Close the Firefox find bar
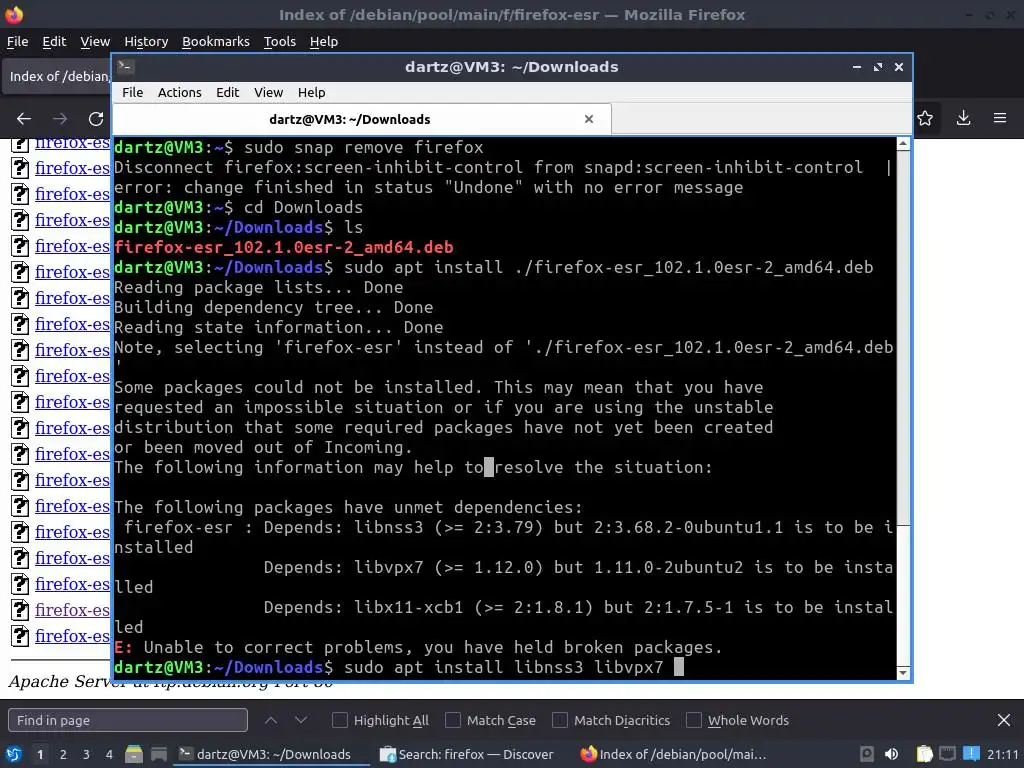Screen dimensions: 1024x768 (1004, 720)
